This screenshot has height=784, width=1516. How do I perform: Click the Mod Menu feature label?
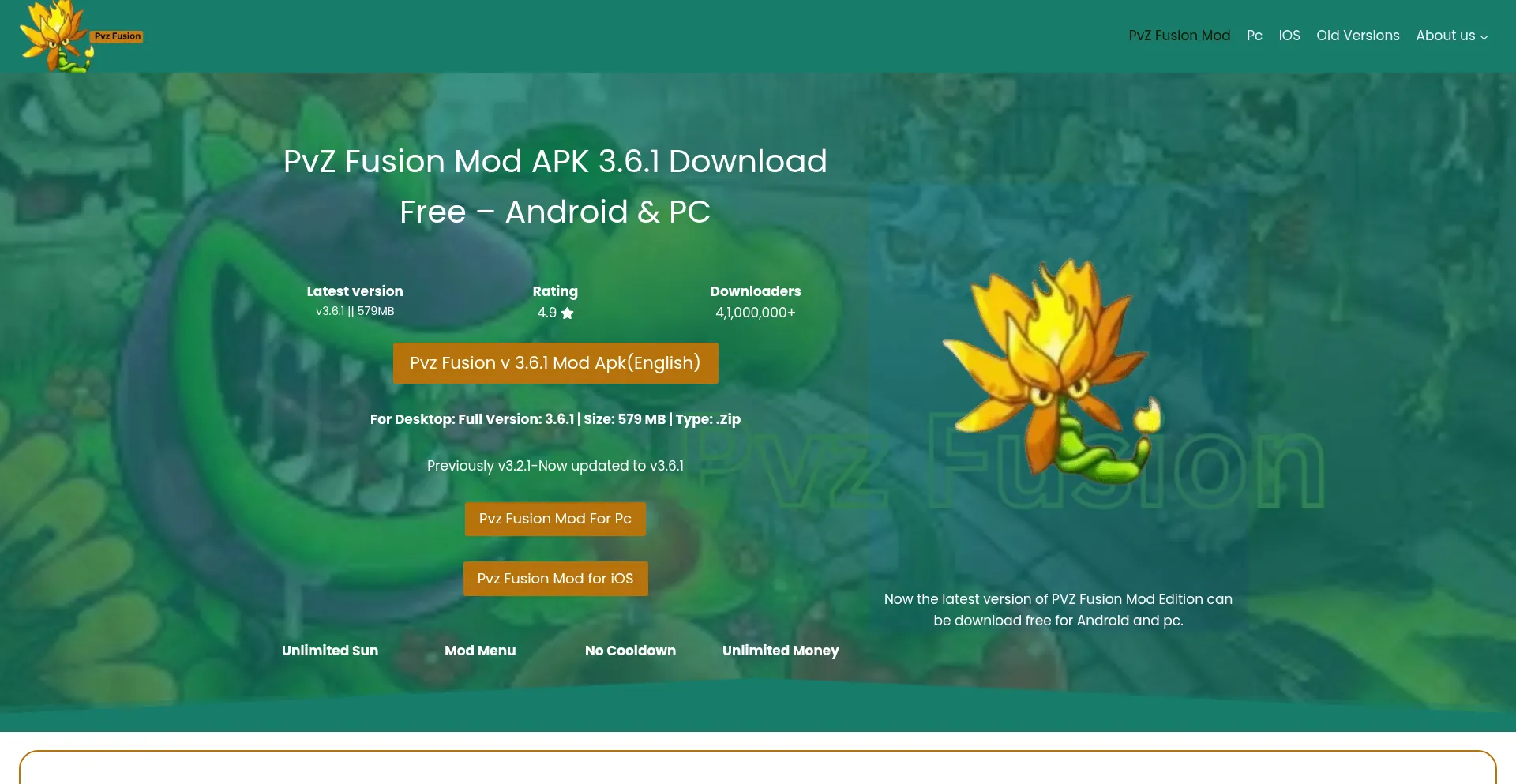click(x=480, y=651)
